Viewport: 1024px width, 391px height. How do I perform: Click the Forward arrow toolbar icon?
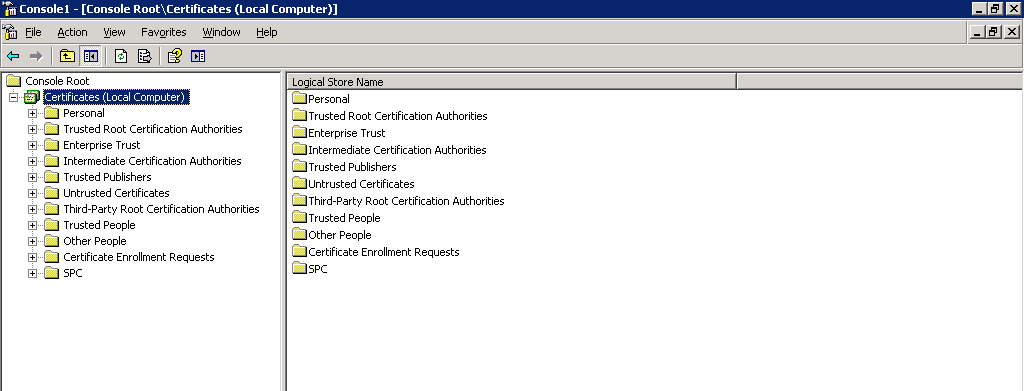coord(36,56)
